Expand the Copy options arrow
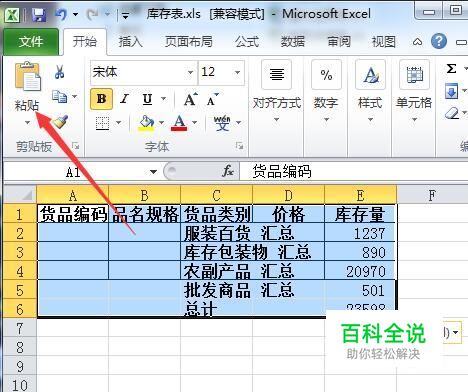This screenshot has height=392, width=468. pos(75,97)
